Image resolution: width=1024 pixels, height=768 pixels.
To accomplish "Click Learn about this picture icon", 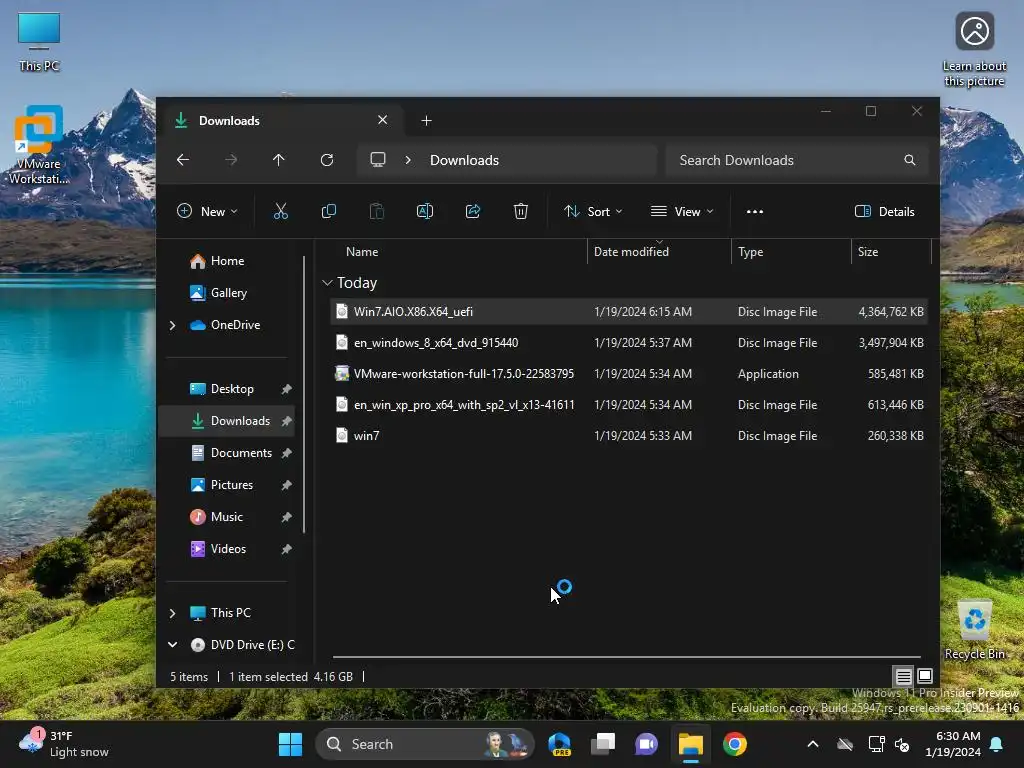I will coord(974,50).
